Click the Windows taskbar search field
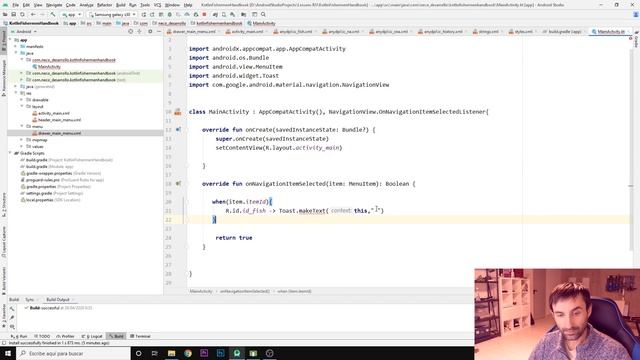640x360 pixels. (73, 353)
